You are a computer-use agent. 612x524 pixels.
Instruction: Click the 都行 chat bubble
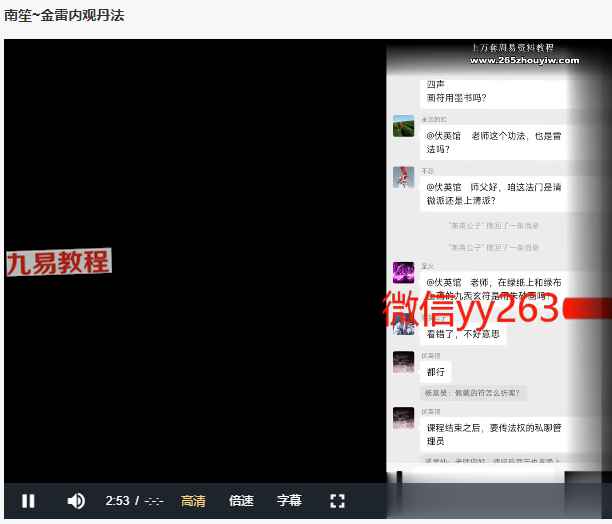point(436,372)
